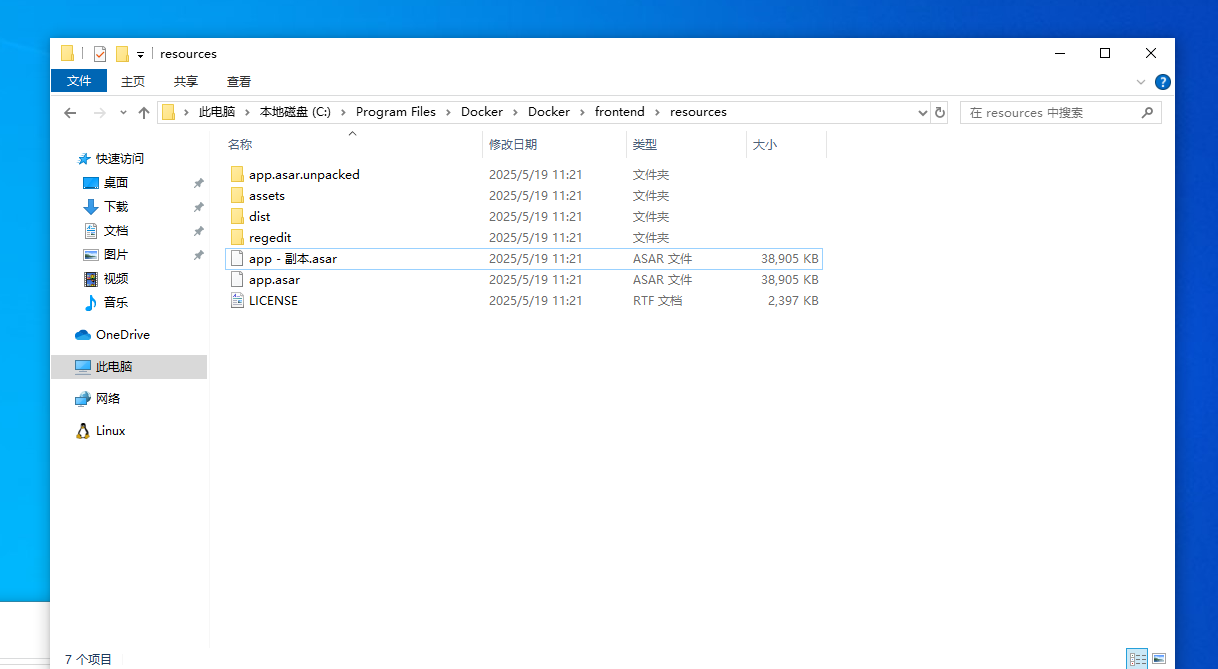Click the properties icon in quick access toolbar
The height and width of the screenshot is (669, 1218).
(100, 54)
